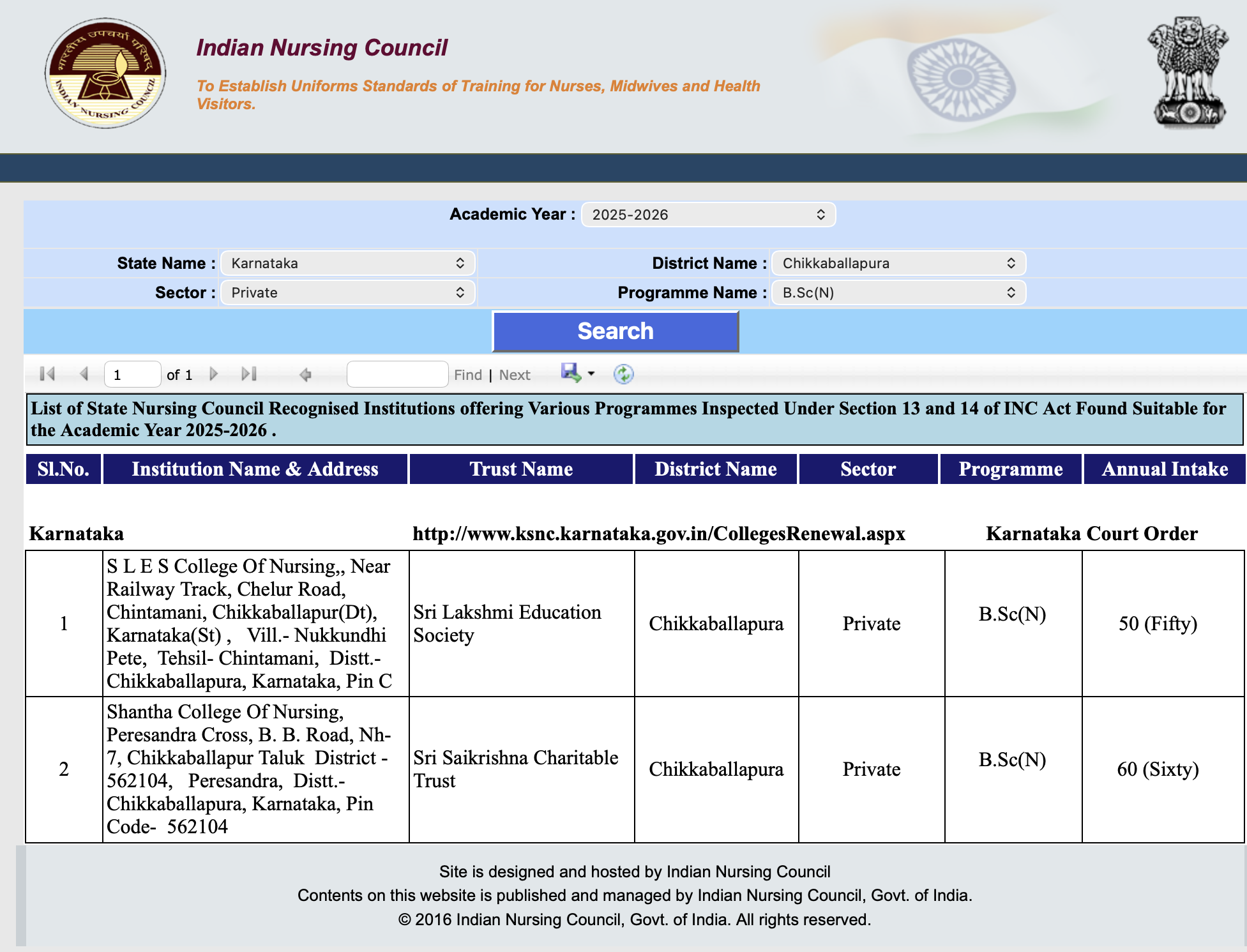Open the export save icon

coord(571,373)
